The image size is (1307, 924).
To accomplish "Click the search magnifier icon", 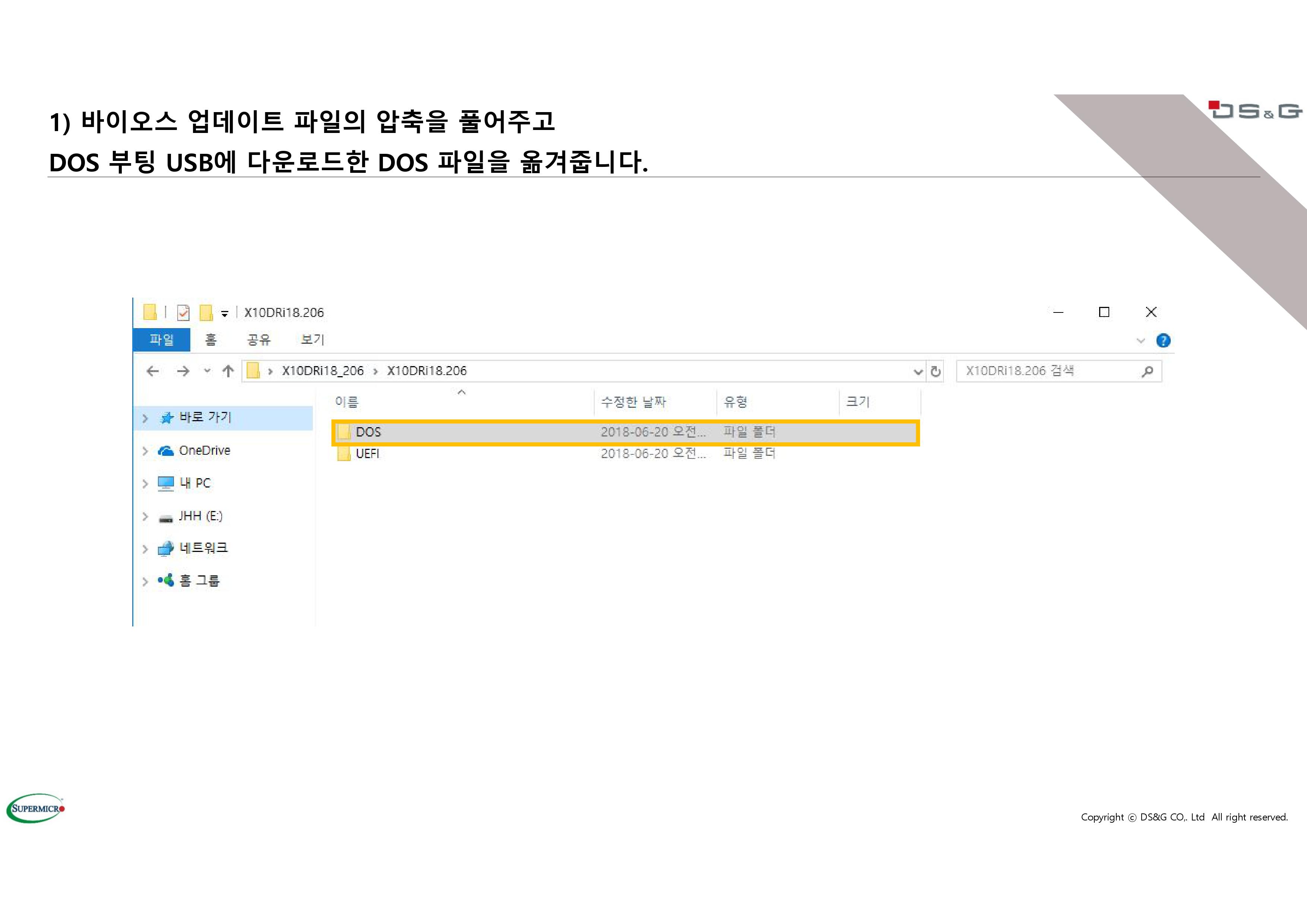I will pos(1147,371).
